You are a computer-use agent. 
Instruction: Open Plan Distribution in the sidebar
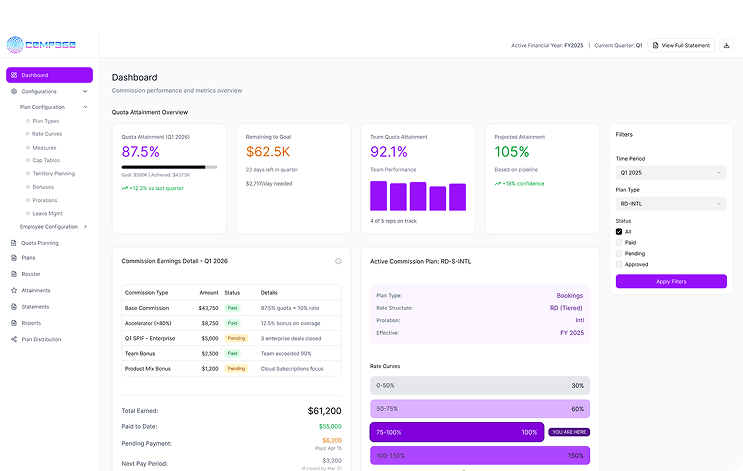41,339
